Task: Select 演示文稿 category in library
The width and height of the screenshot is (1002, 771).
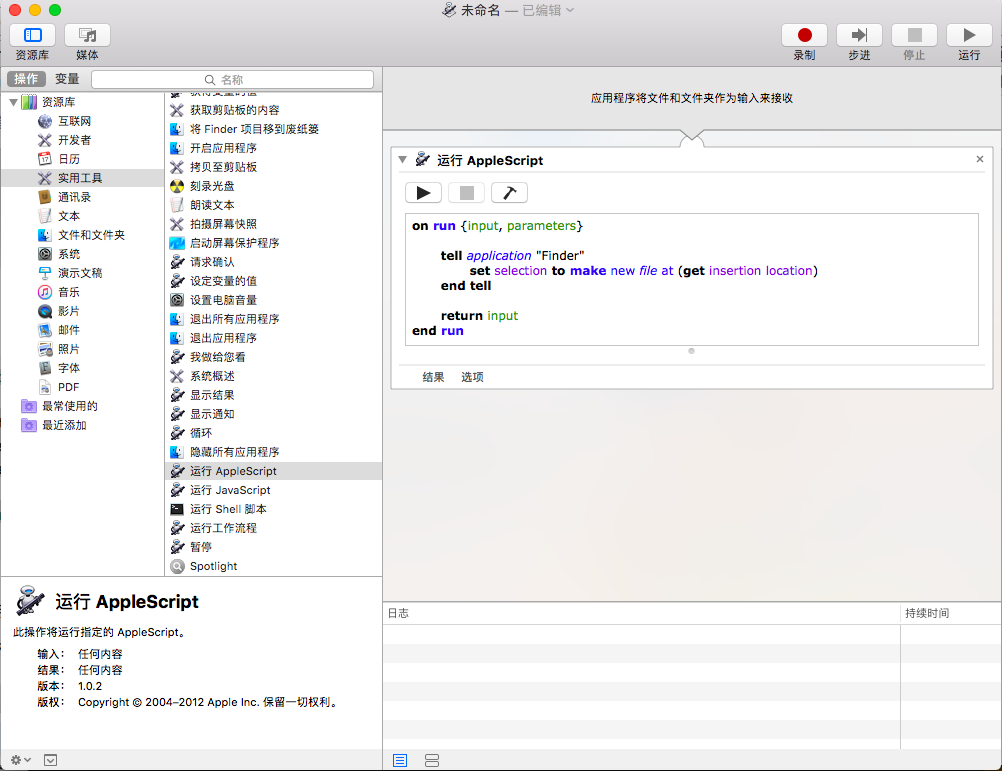Action: coord(82,273)
